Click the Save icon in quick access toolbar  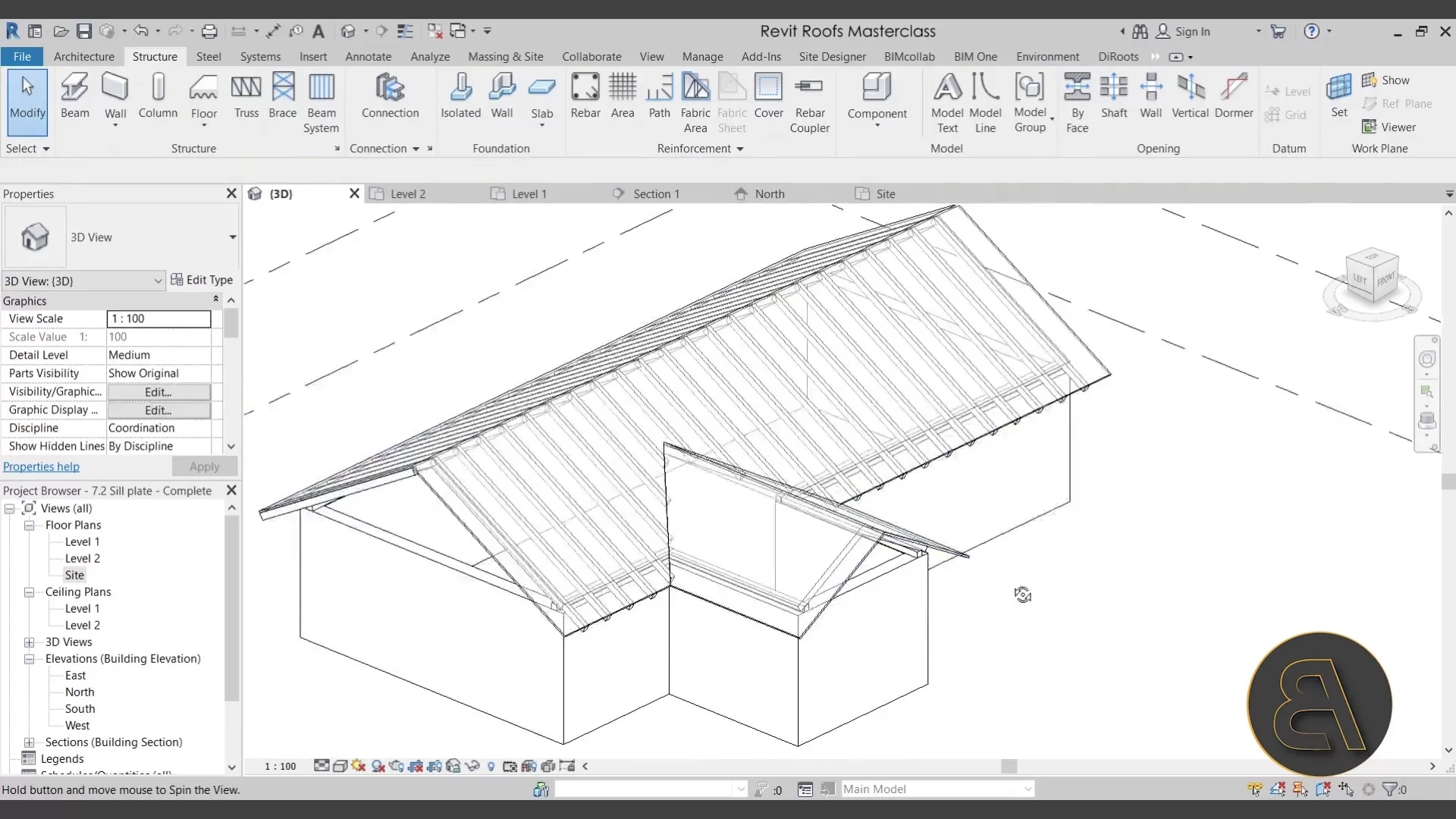[84, 31]
